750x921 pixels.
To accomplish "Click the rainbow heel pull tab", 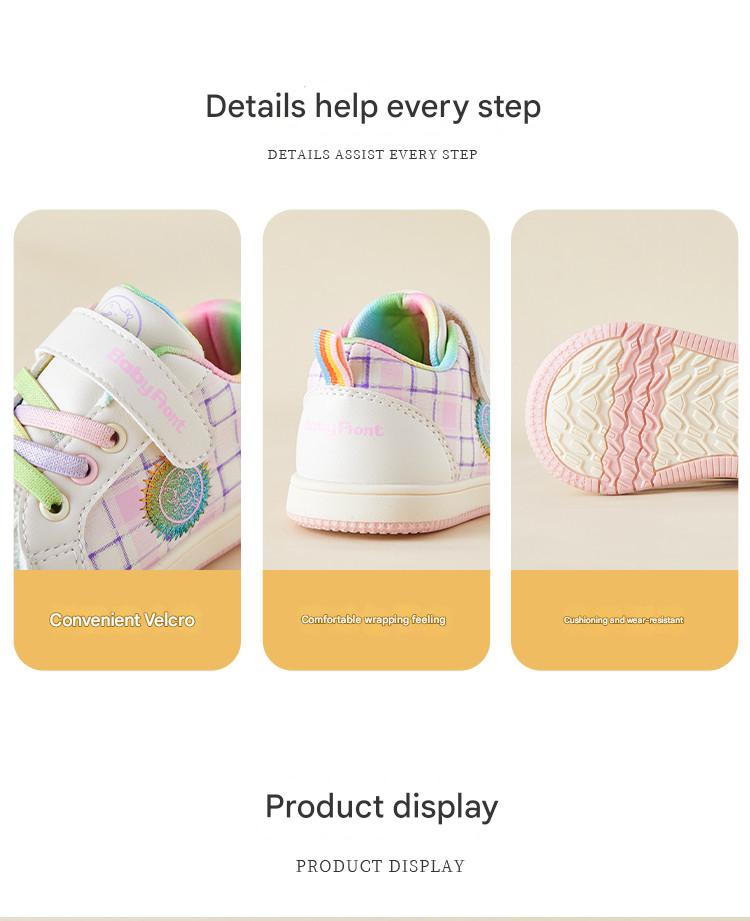I will [x=333, y=357].
